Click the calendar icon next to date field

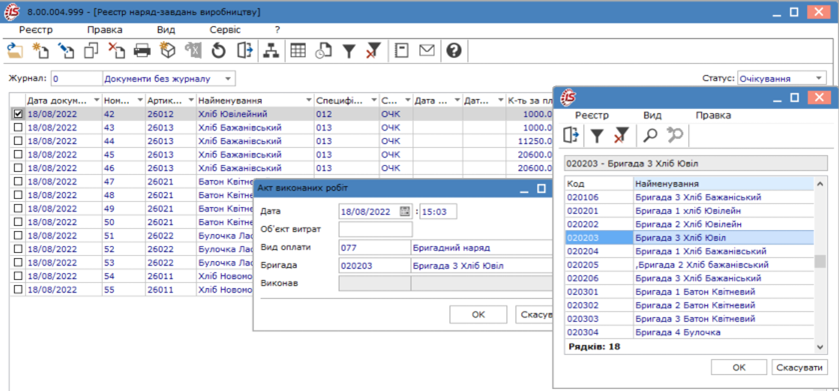coord(405,211)
